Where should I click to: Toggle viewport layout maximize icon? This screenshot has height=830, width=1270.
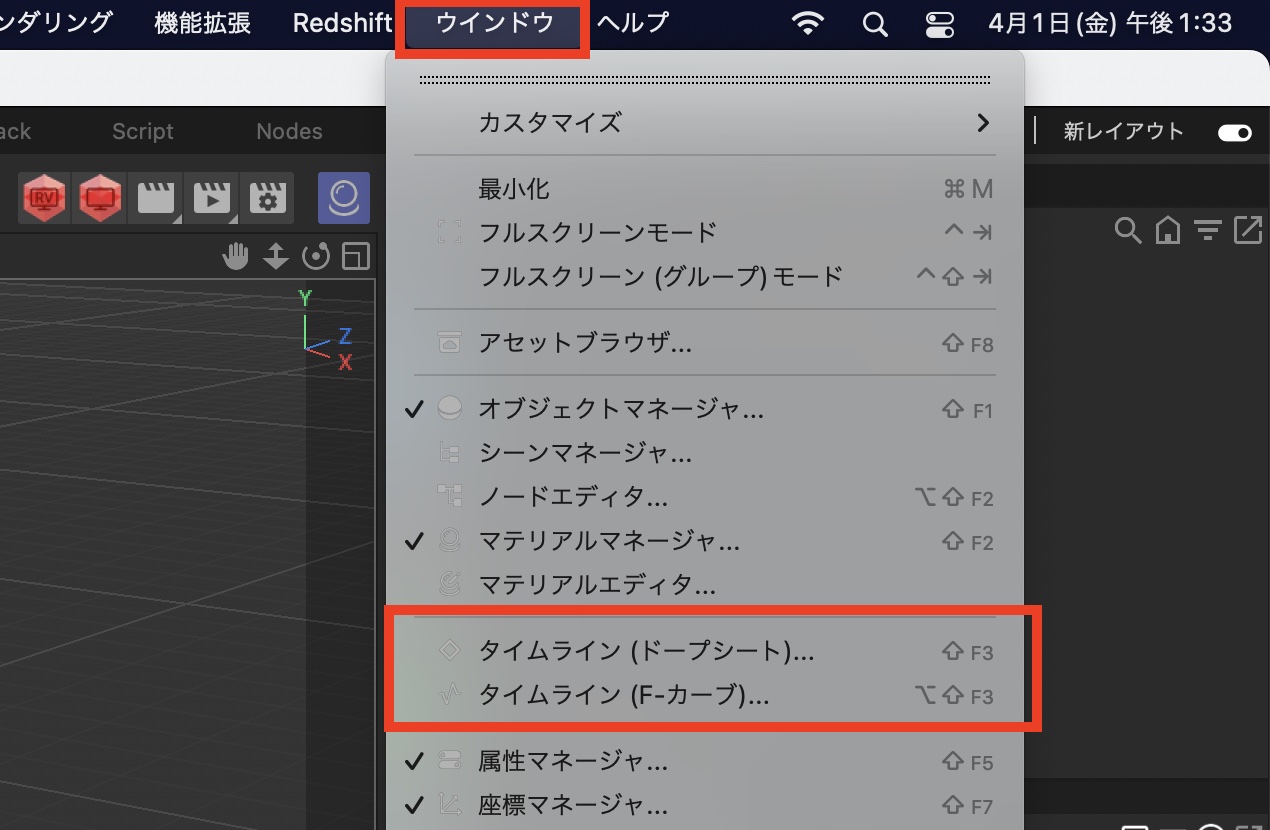pos(356,257)
